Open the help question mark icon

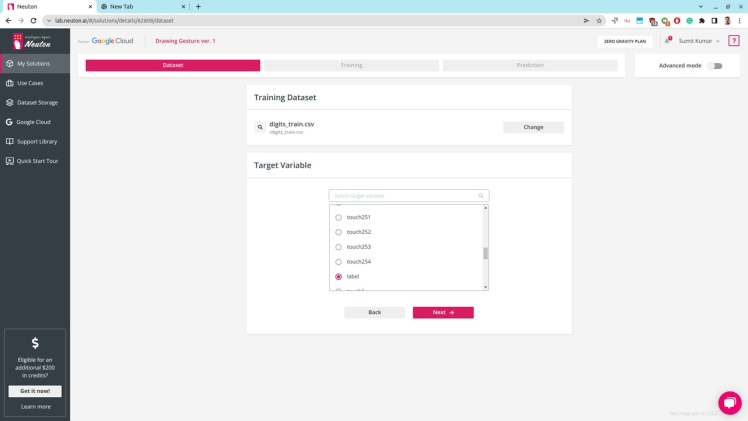point(734,41)
